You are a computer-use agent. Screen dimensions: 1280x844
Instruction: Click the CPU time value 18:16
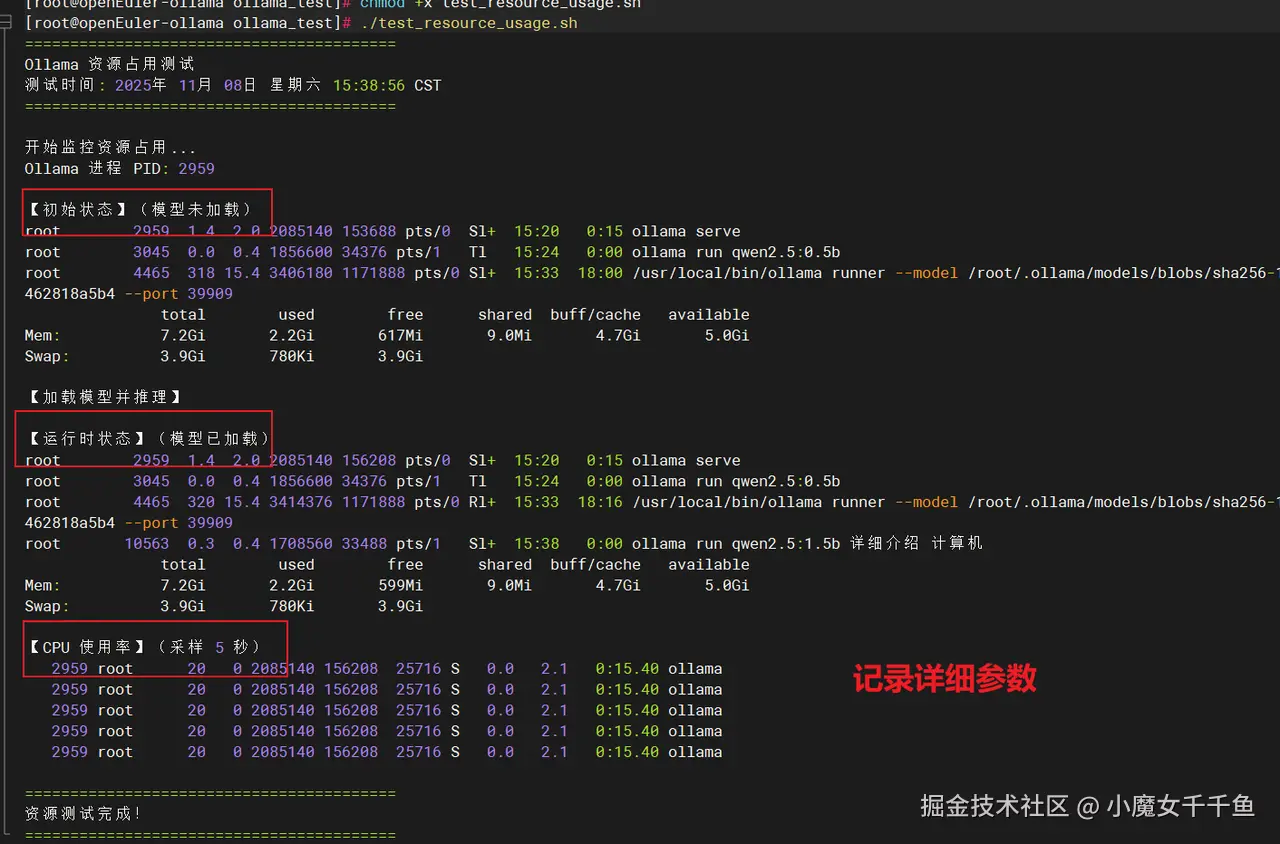(600, 502)
